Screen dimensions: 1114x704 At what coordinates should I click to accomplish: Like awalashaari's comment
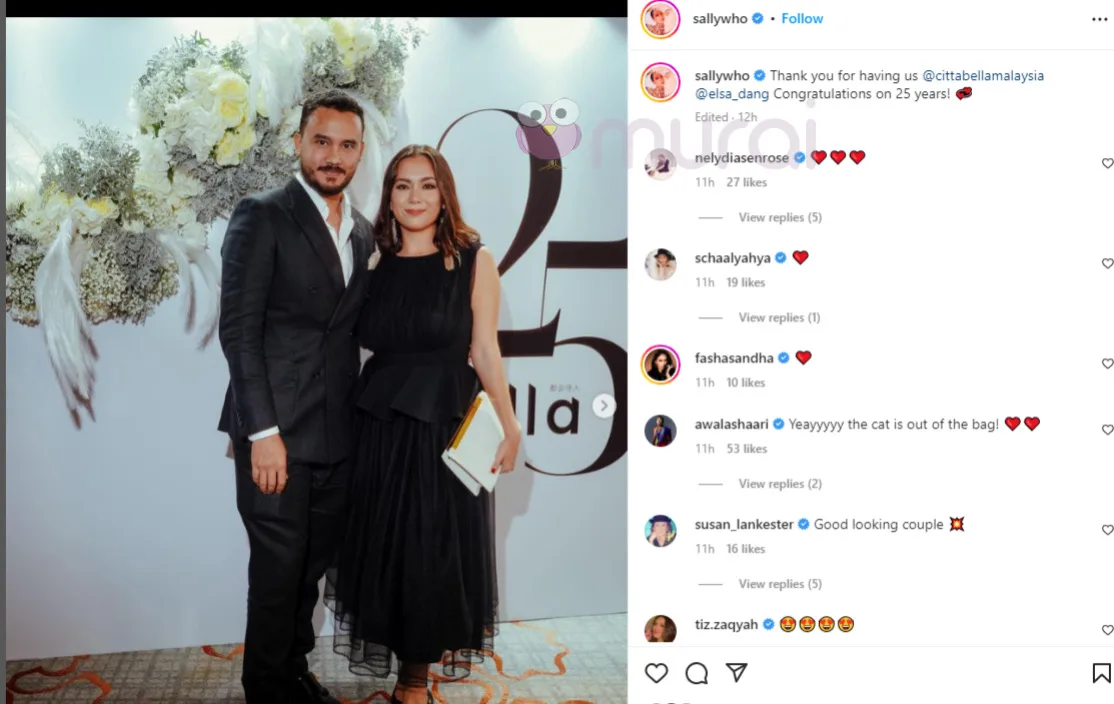(x=1106, y=430)
